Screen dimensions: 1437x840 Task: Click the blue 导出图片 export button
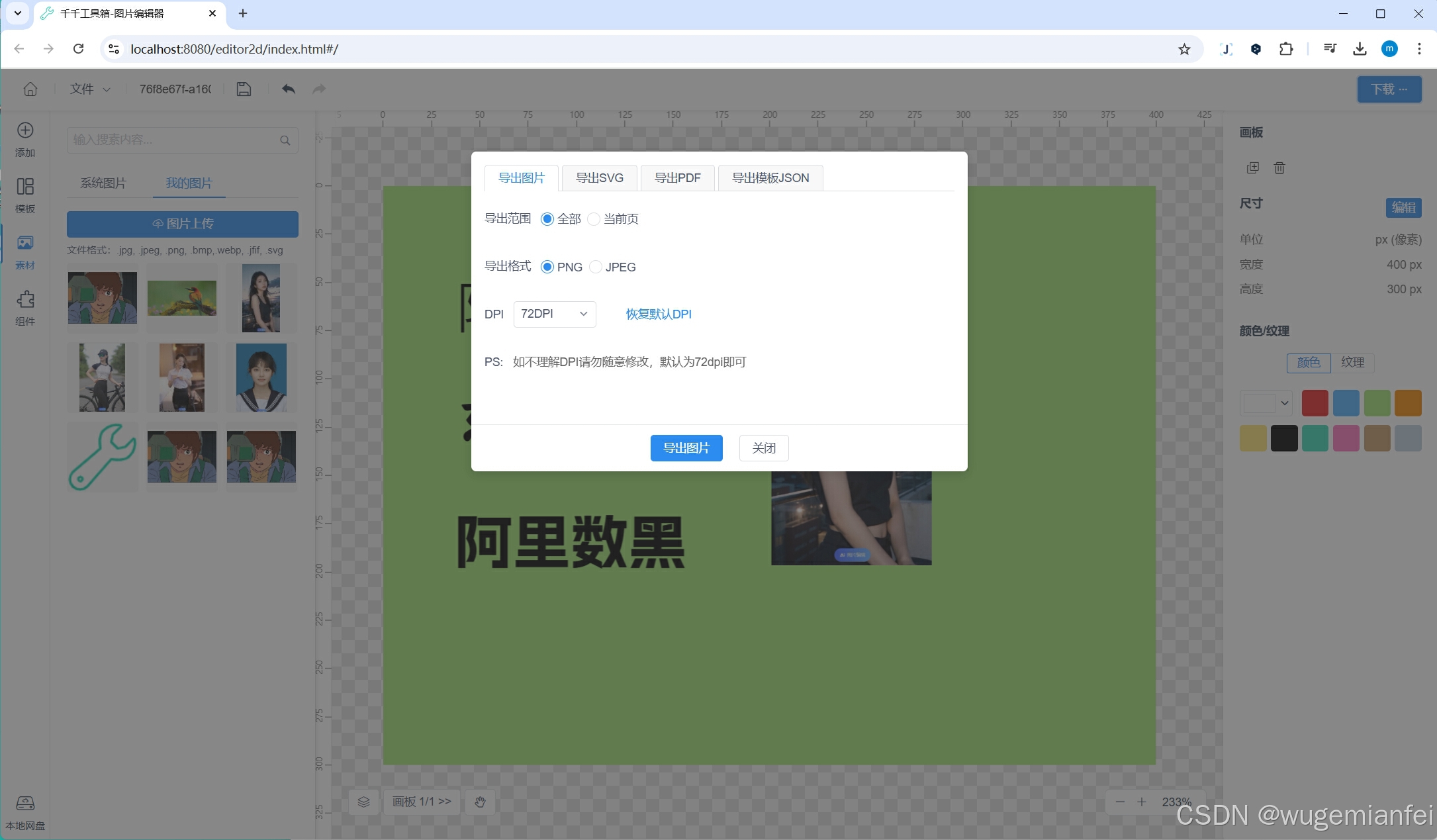coord(686,448)
